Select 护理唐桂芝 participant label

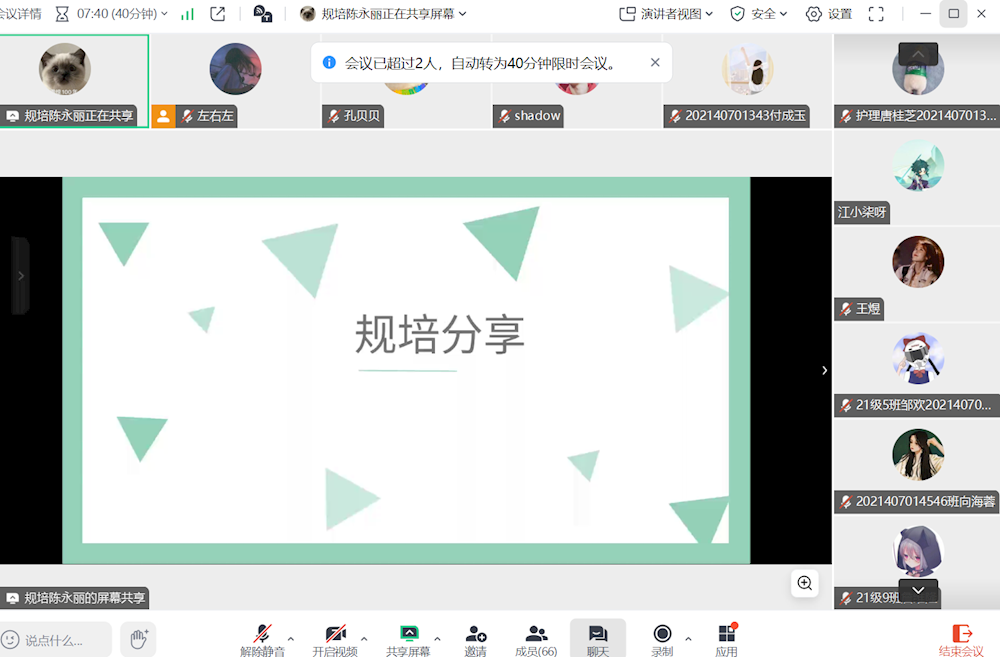[x=917, y=116]
